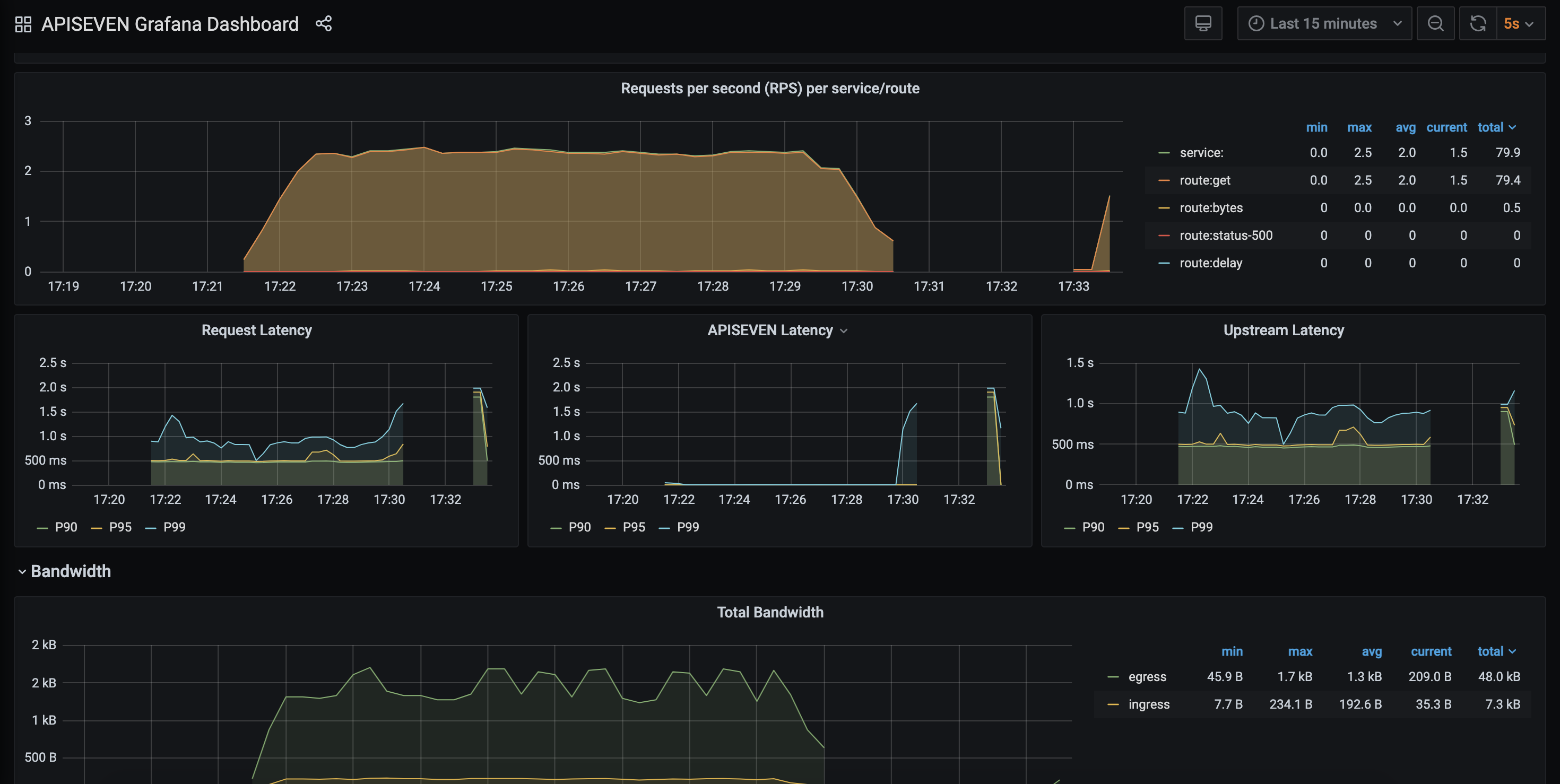Toggle P90 series in Request Latency
This screenshot has width=1560, height=784.
[65, 527]
